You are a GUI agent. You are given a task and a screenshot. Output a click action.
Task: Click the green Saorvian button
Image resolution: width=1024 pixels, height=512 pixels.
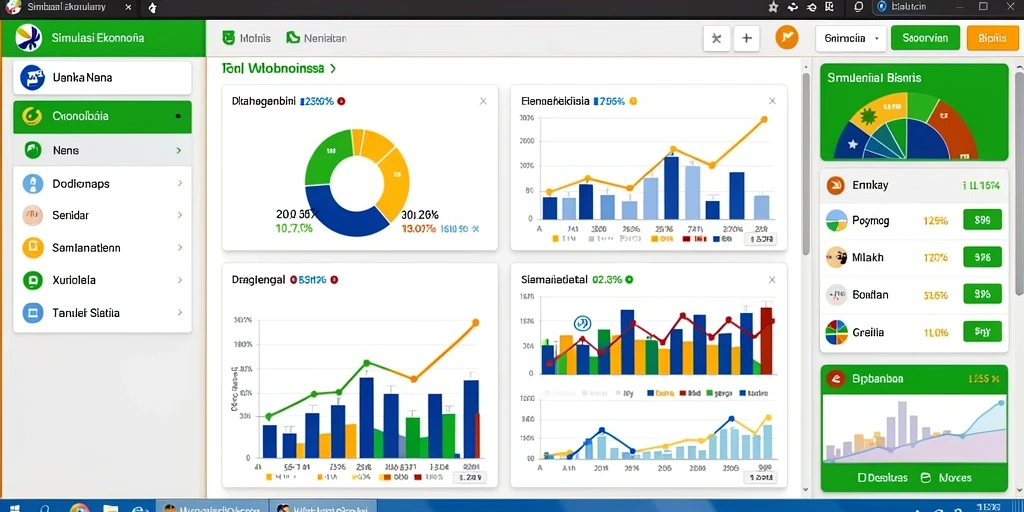[x=925, y=38]
